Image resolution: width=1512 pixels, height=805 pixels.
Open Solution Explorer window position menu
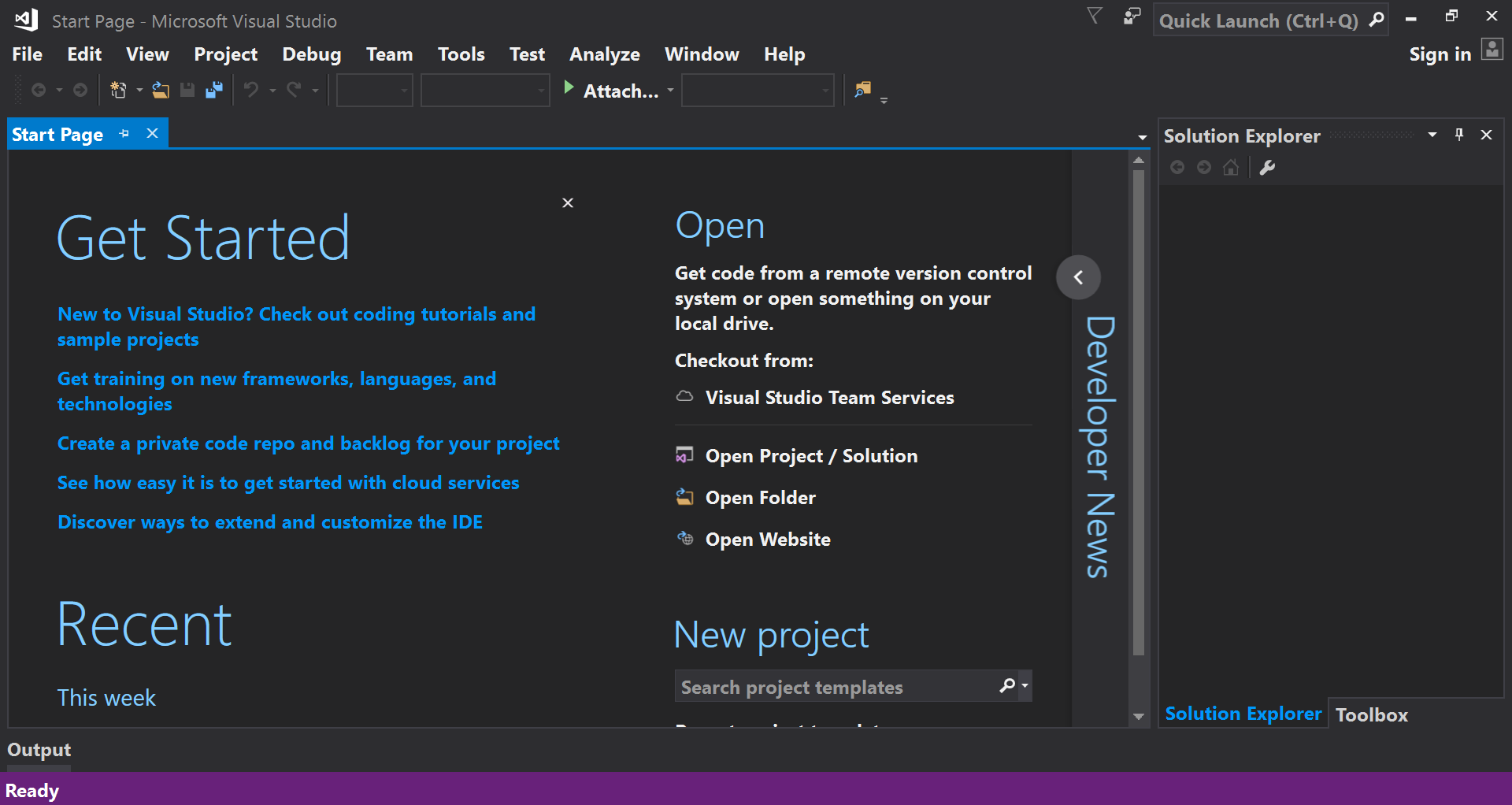click(x=1432, y=135)
